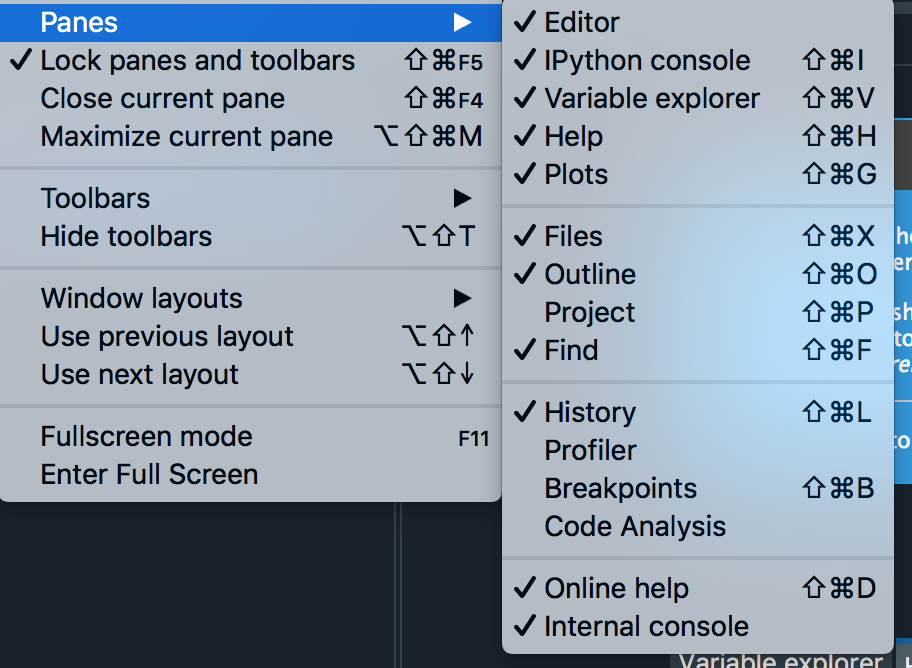Enable the Project pane
The width and height of the screenshot is (912, 668).
pos(589,312)
